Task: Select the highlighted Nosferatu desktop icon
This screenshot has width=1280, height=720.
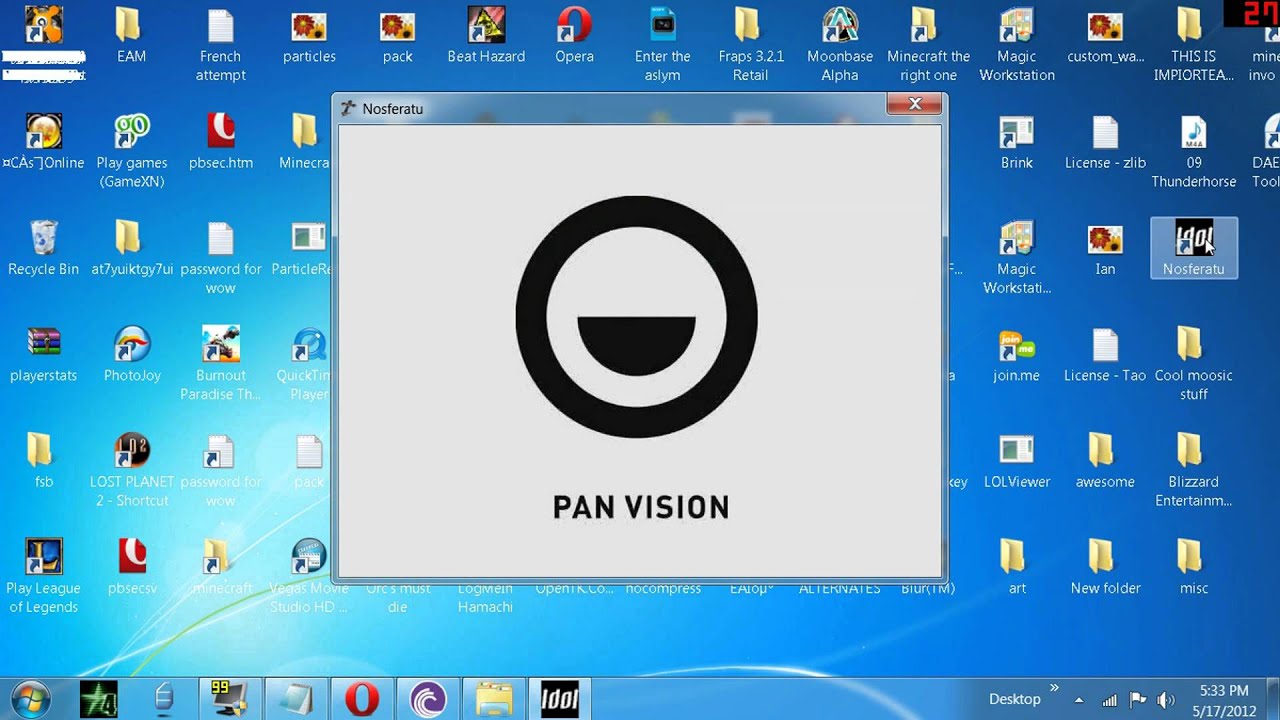Action: click(1194, 248)
